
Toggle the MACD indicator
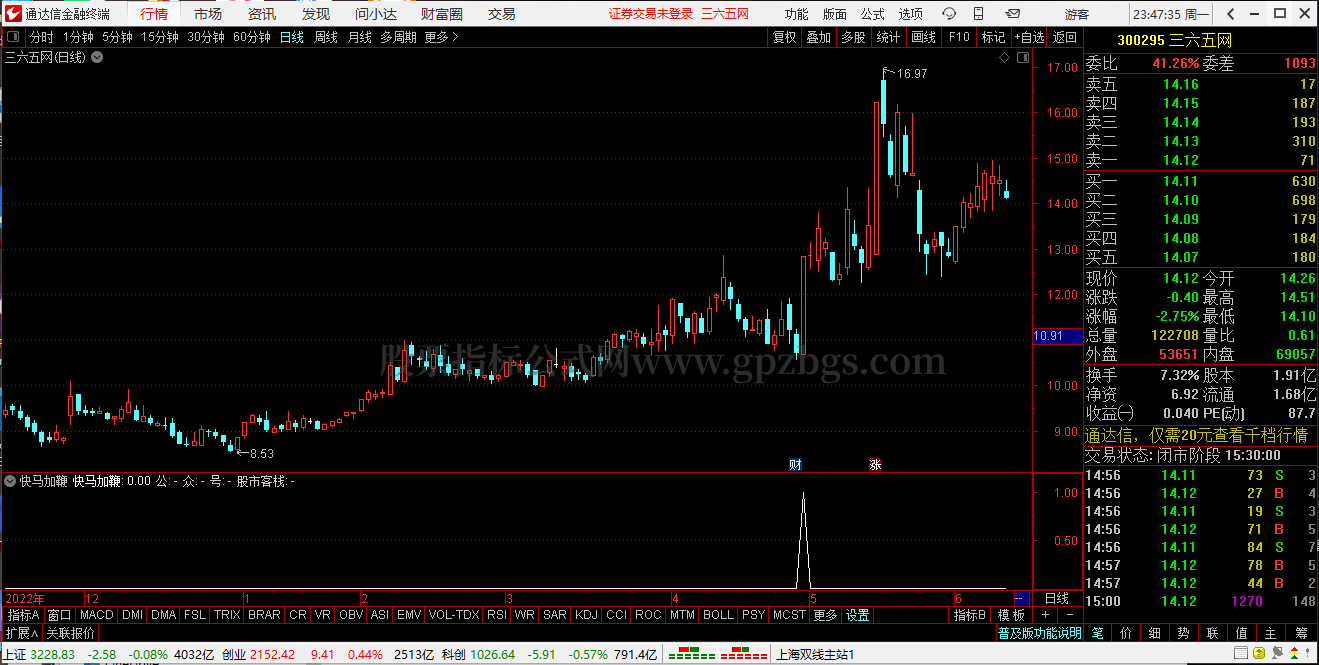pyautogui.click(x=97, y=615)
